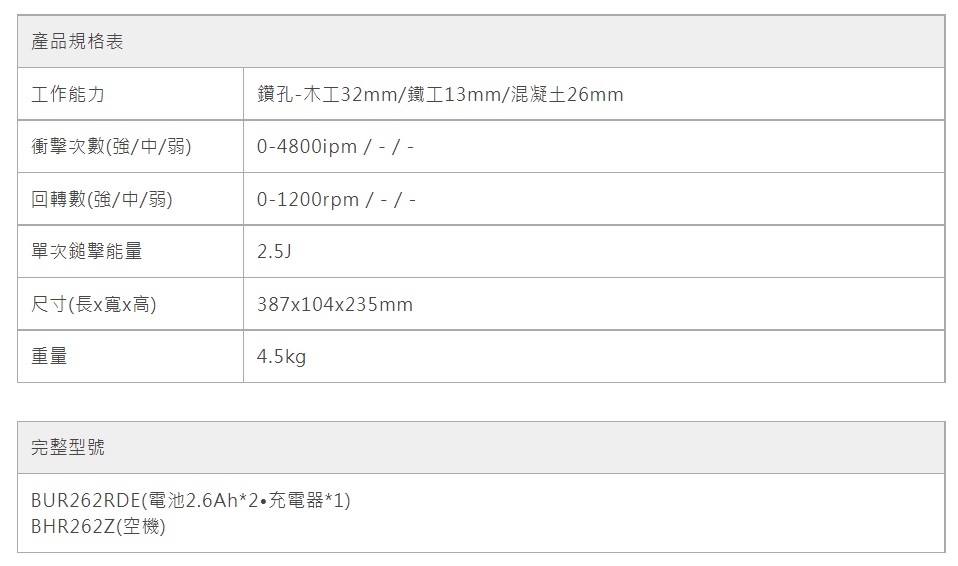Click the 完整型號 section header

point(68,448)
